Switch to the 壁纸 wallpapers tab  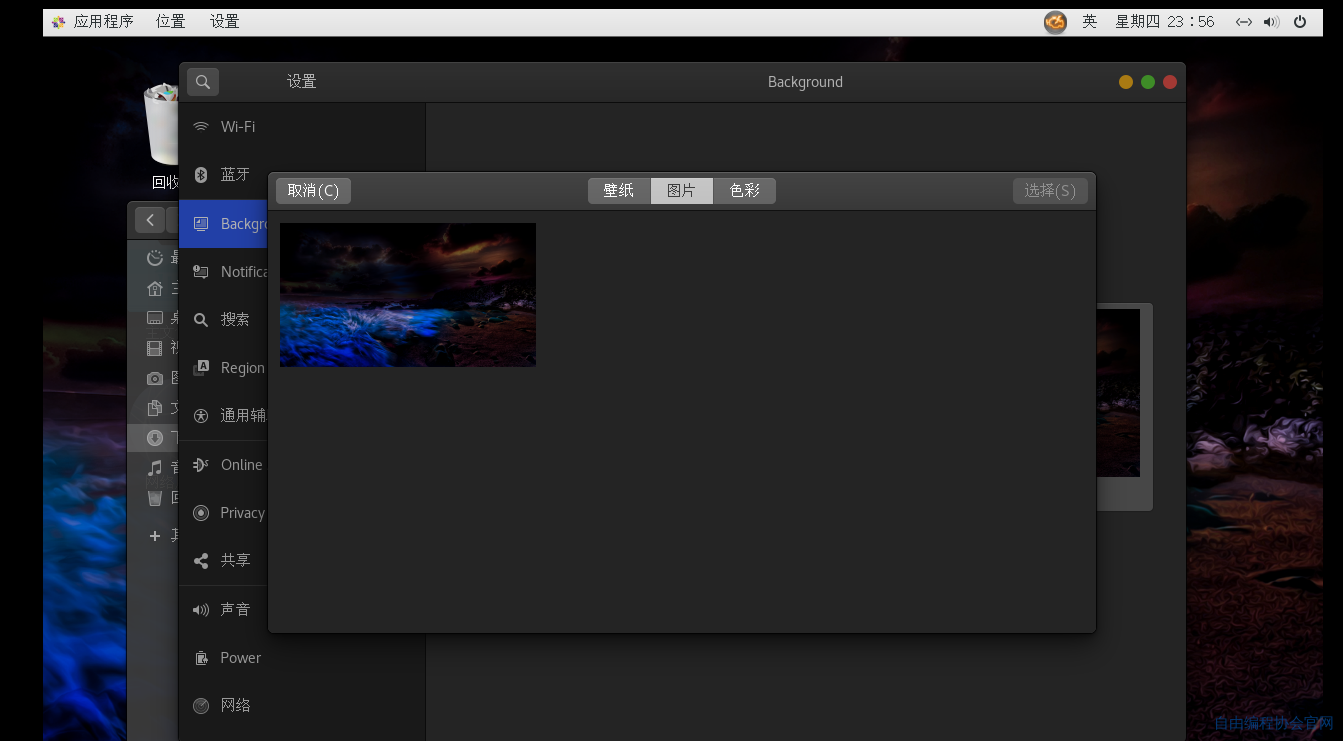click(x=619, y=191)
